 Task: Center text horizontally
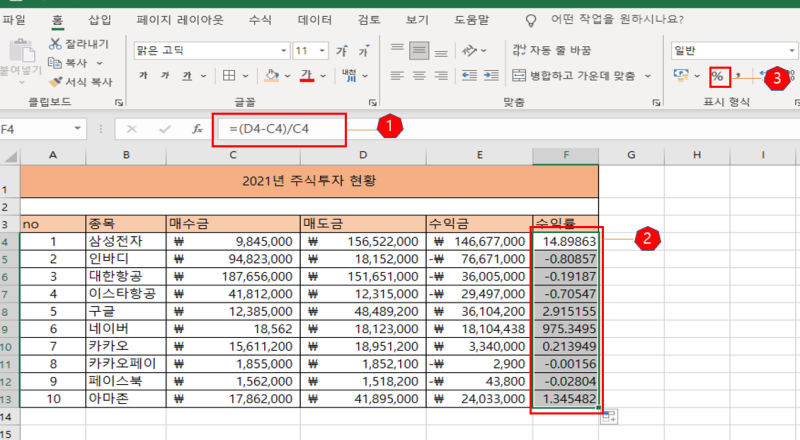point(419,76)
